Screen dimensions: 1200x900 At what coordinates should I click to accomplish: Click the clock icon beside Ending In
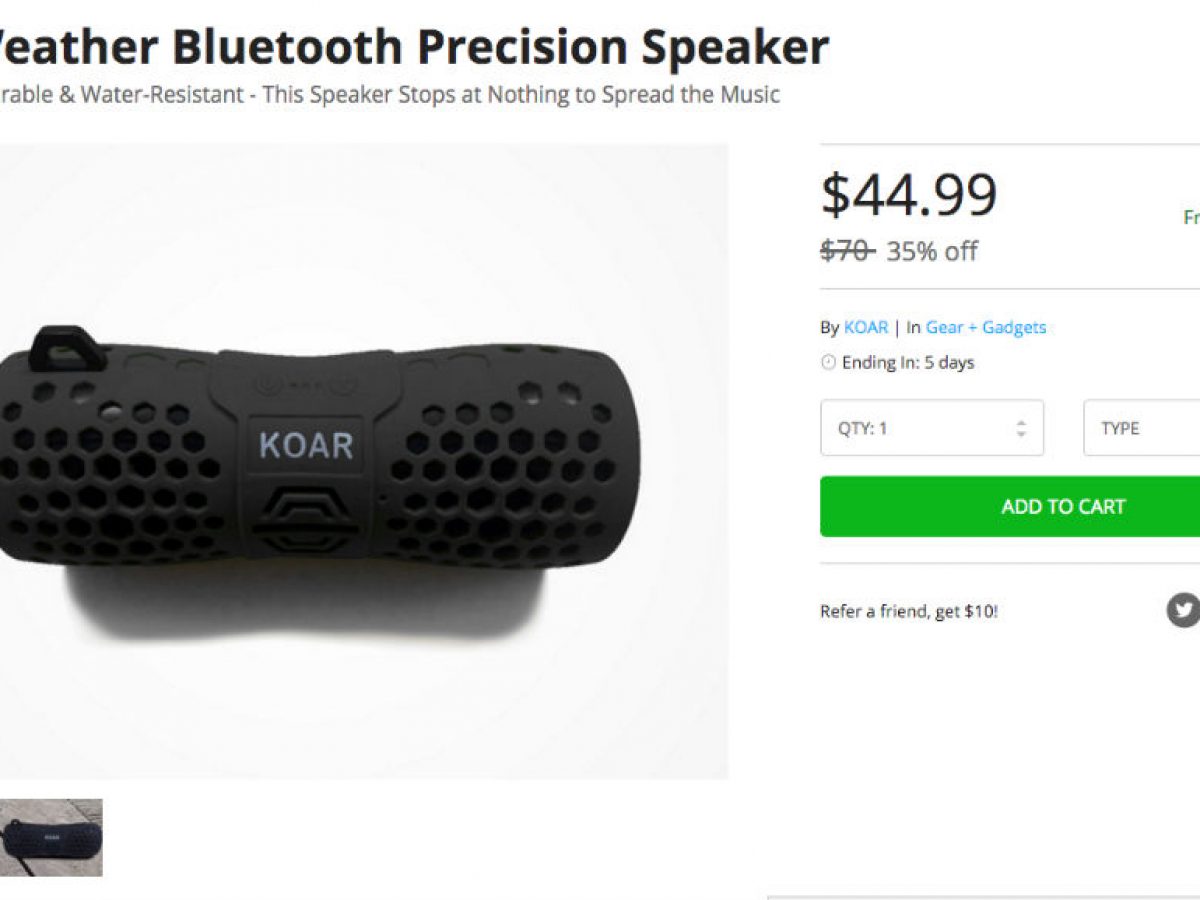[828, 363]
